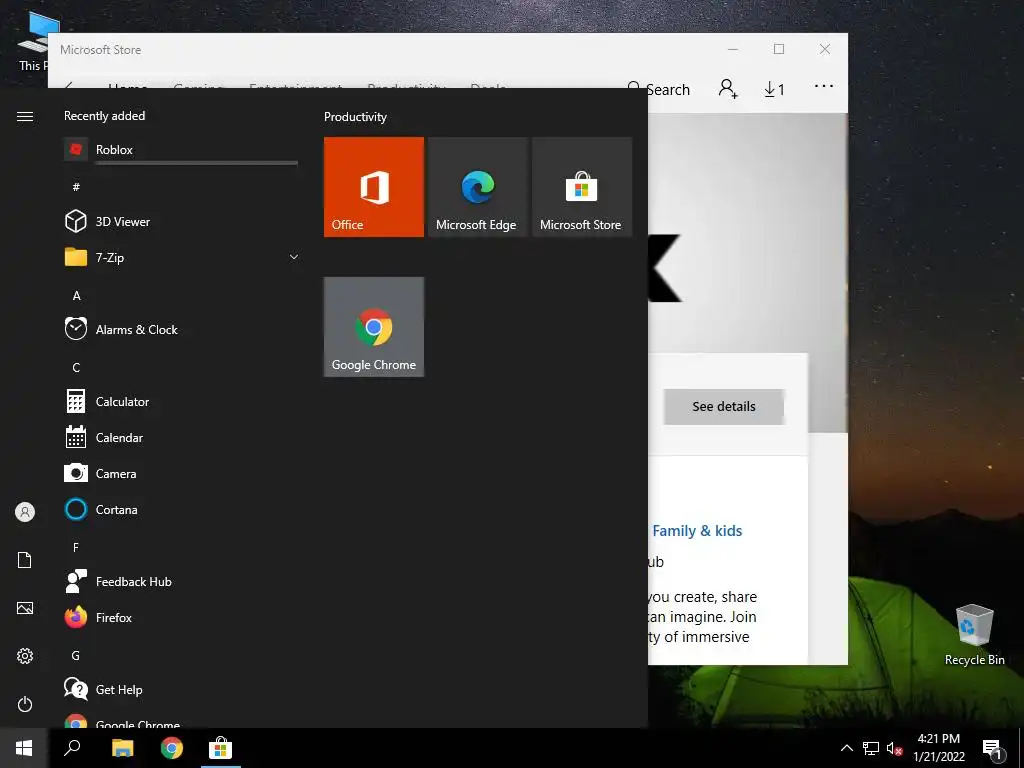Open taskbar search magnifier

coord(72,748)
